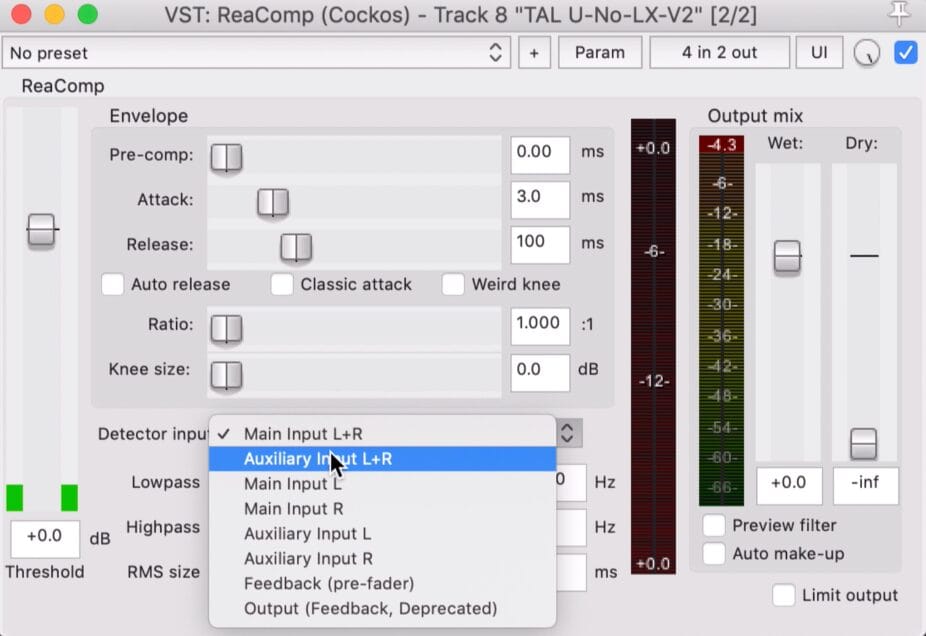
Task: Enable Weird knee checkbox
Action: (x=453, y=285)
